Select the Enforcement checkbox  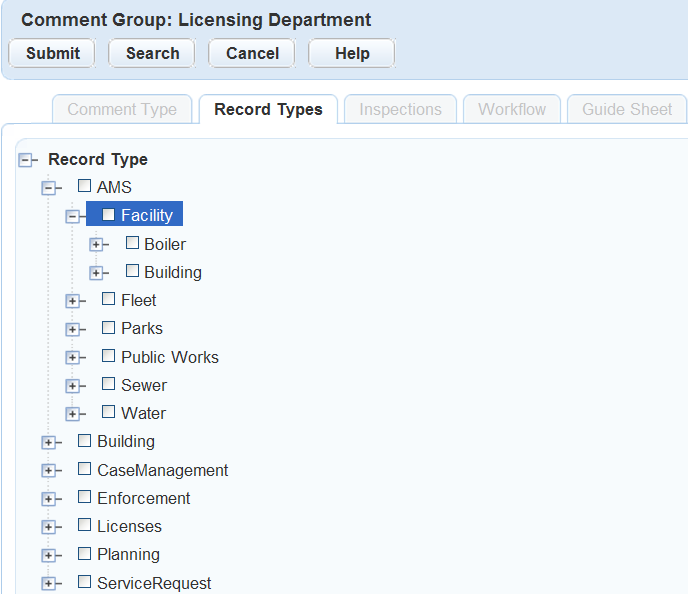click(x=85, y=497)
